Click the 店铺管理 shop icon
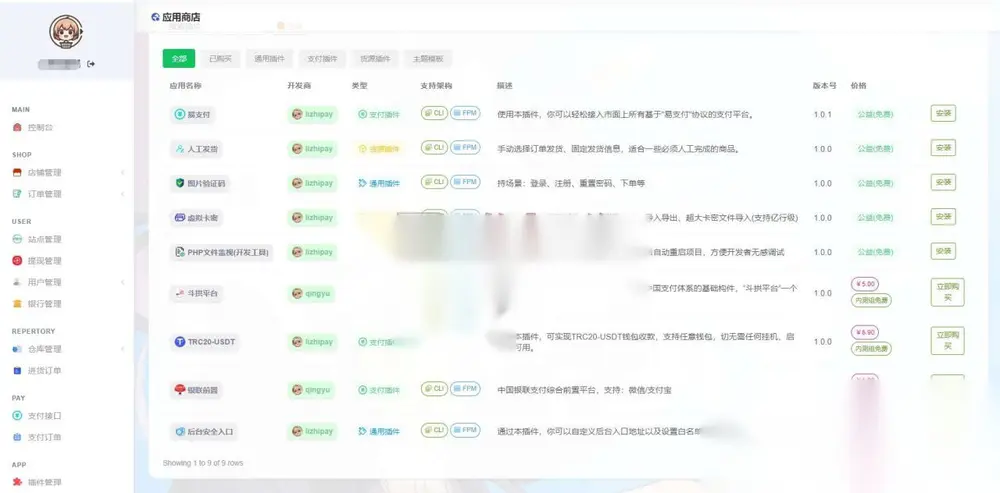This screenshot has height=493, width=1000. coord(17,173)
